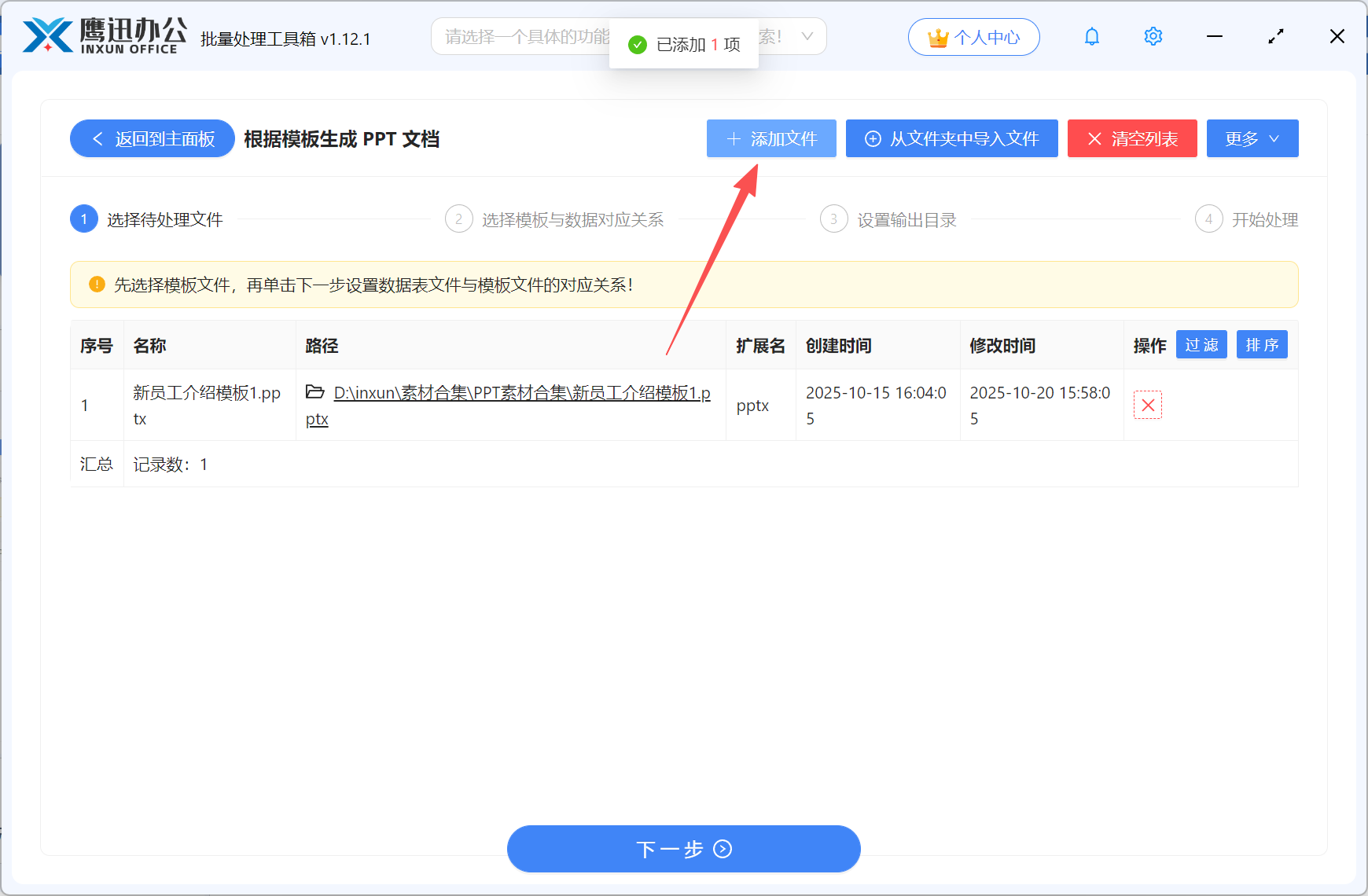Click the folder icon beside the file path
Image resolution: width=1368 pixels, height=896 pixels.
315,393
